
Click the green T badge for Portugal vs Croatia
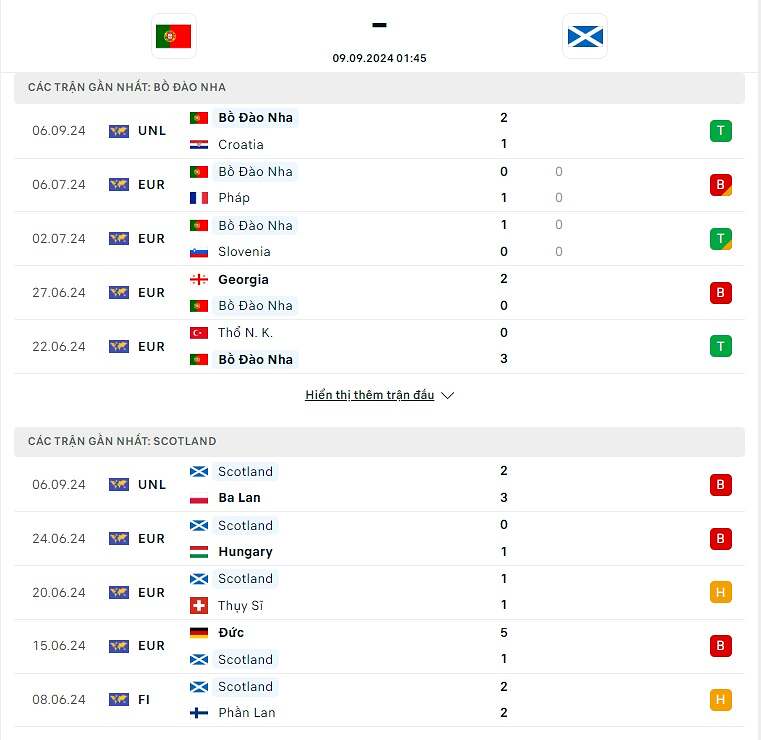click(x=720, y=131)
